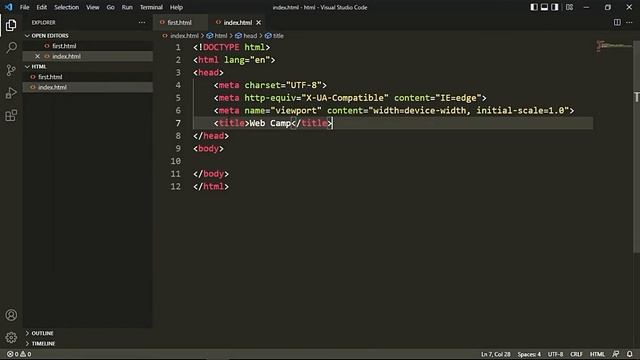Click the 'UTF-8' charset value in code
Image resolution: width=640 pixels, height=360 pixels.
(304, 85)
